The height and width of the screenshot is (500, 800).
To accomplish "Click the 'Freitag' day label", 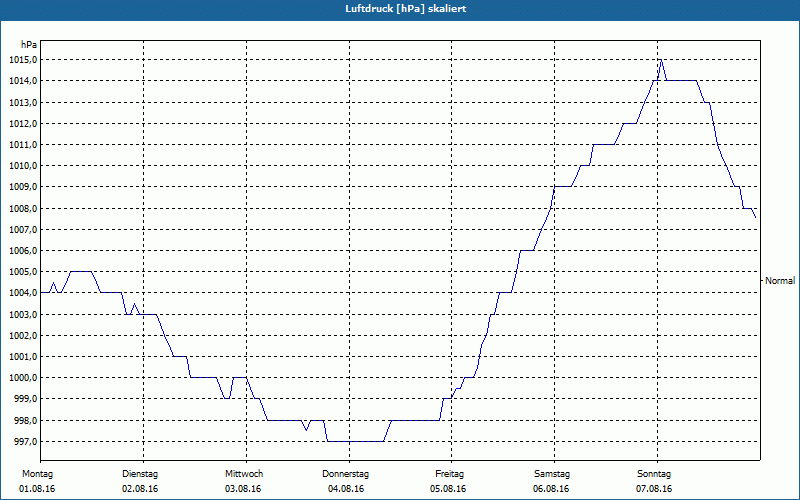I will coord(449,474).
